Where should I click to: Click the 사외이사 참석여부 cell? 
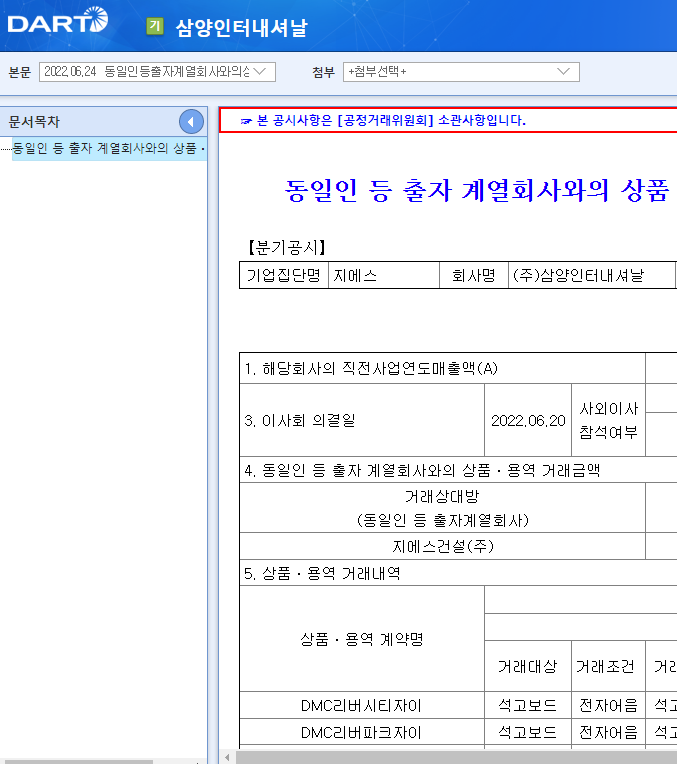(x=608, y=420)
